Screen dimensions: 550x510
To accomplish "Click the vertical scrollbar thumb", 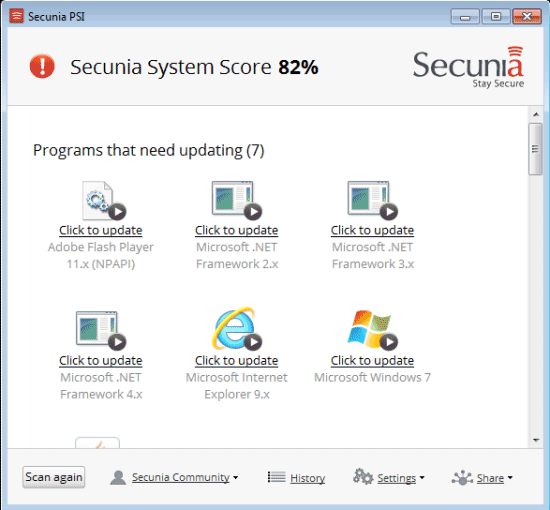I will click(x=536, y=149).
